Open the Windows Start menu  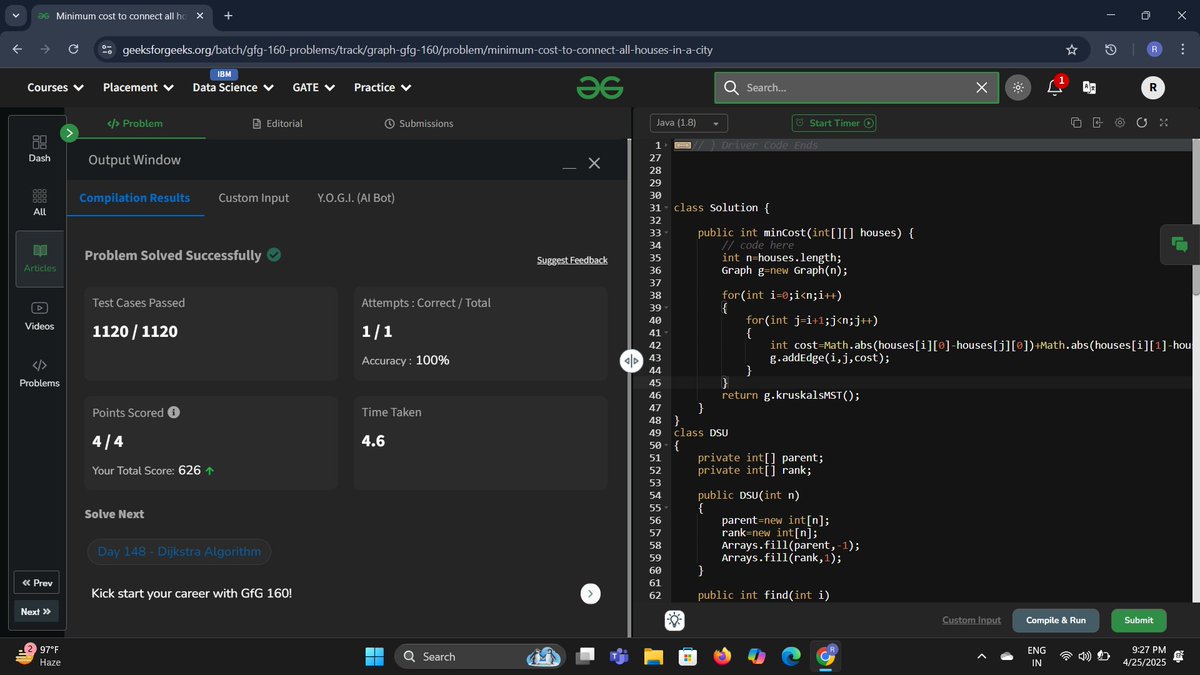pyautogui.click(x=375, y=656)
